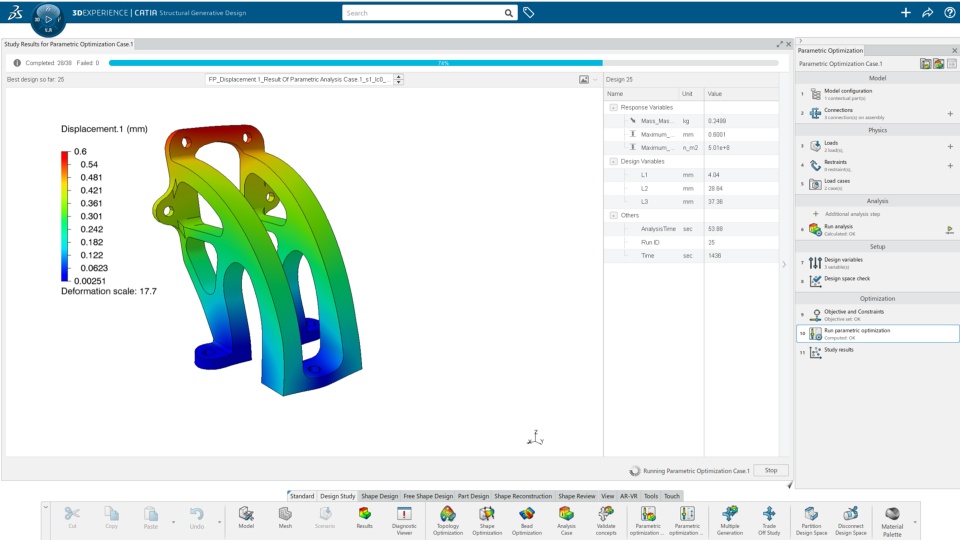Click the image capture icon above the viewer
This screenshot has width=960, height=540.
pos(583,80)
